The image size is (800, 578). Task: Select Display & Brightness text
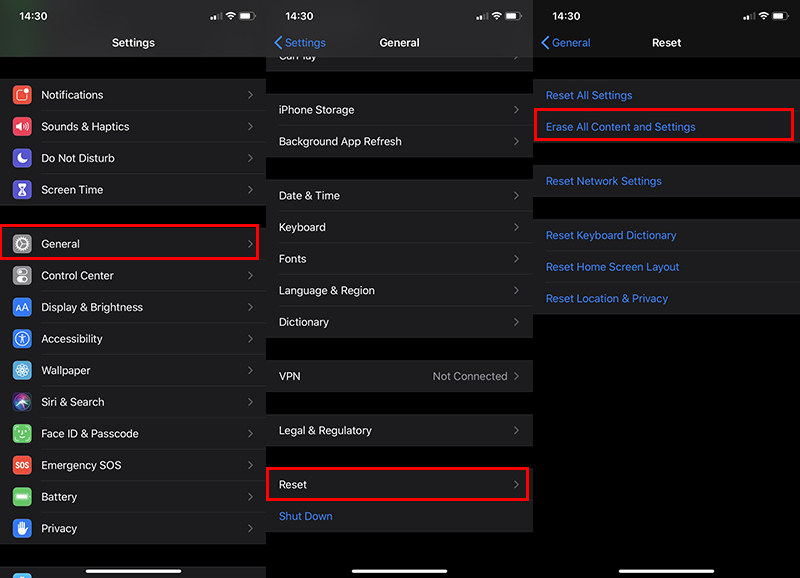click(x=92, y=307)
